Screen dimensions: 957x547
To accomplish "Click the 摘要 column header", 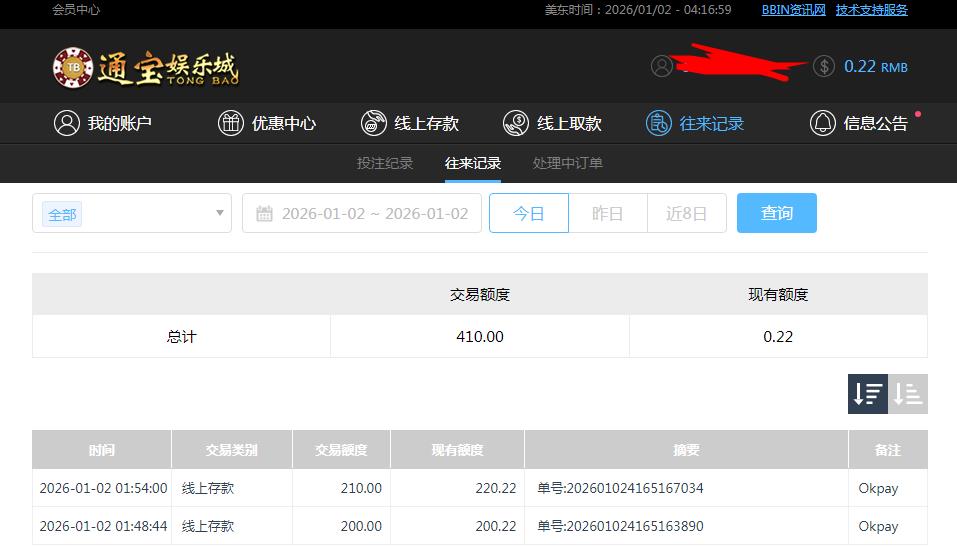I will click(686, 450).
